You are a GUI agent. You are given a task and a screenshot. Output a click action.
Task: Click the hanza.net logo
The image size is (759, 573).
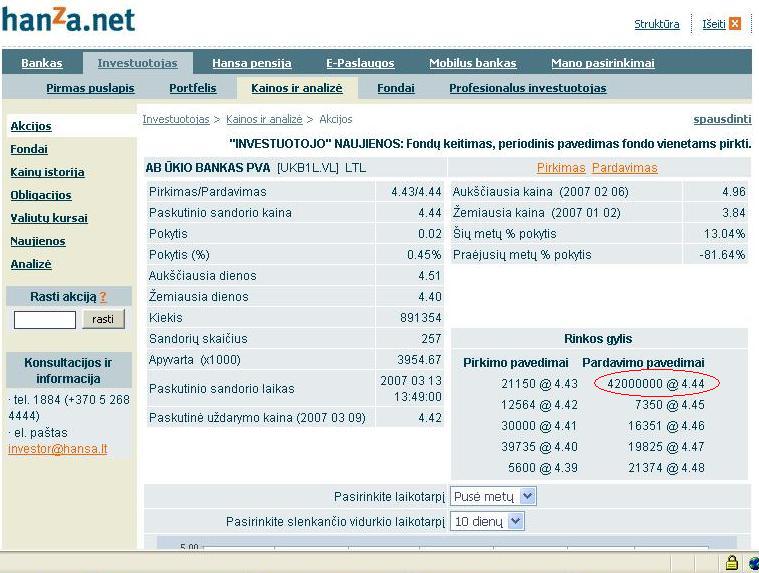(68, 19)
